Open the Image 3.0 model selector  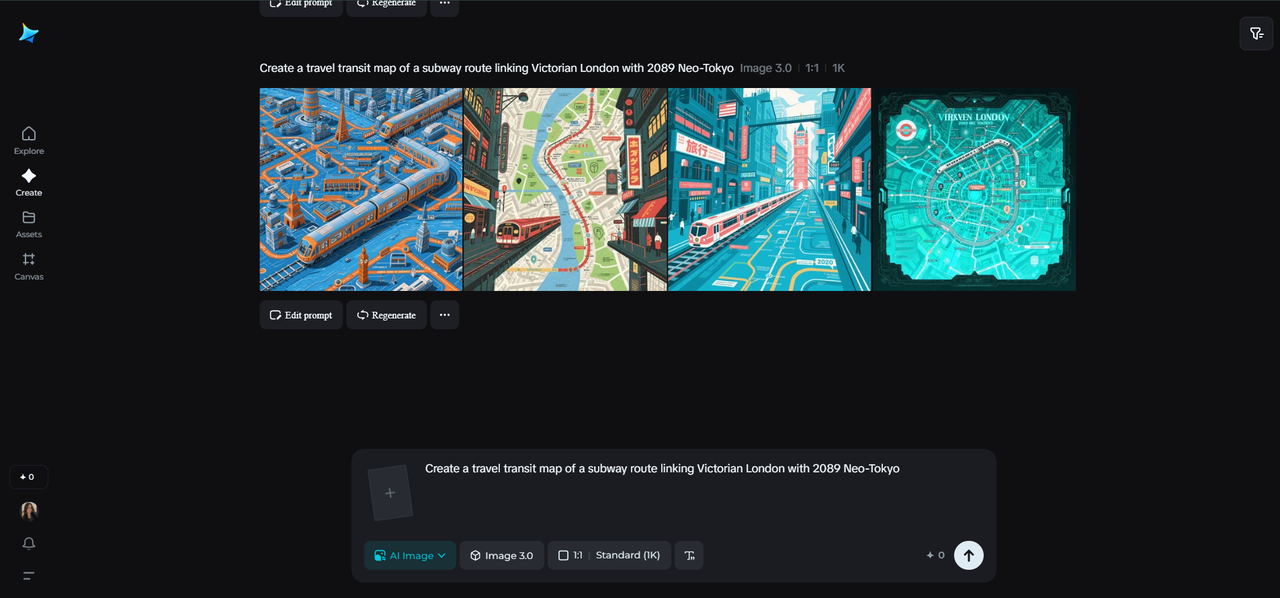[x=501, y=555]
